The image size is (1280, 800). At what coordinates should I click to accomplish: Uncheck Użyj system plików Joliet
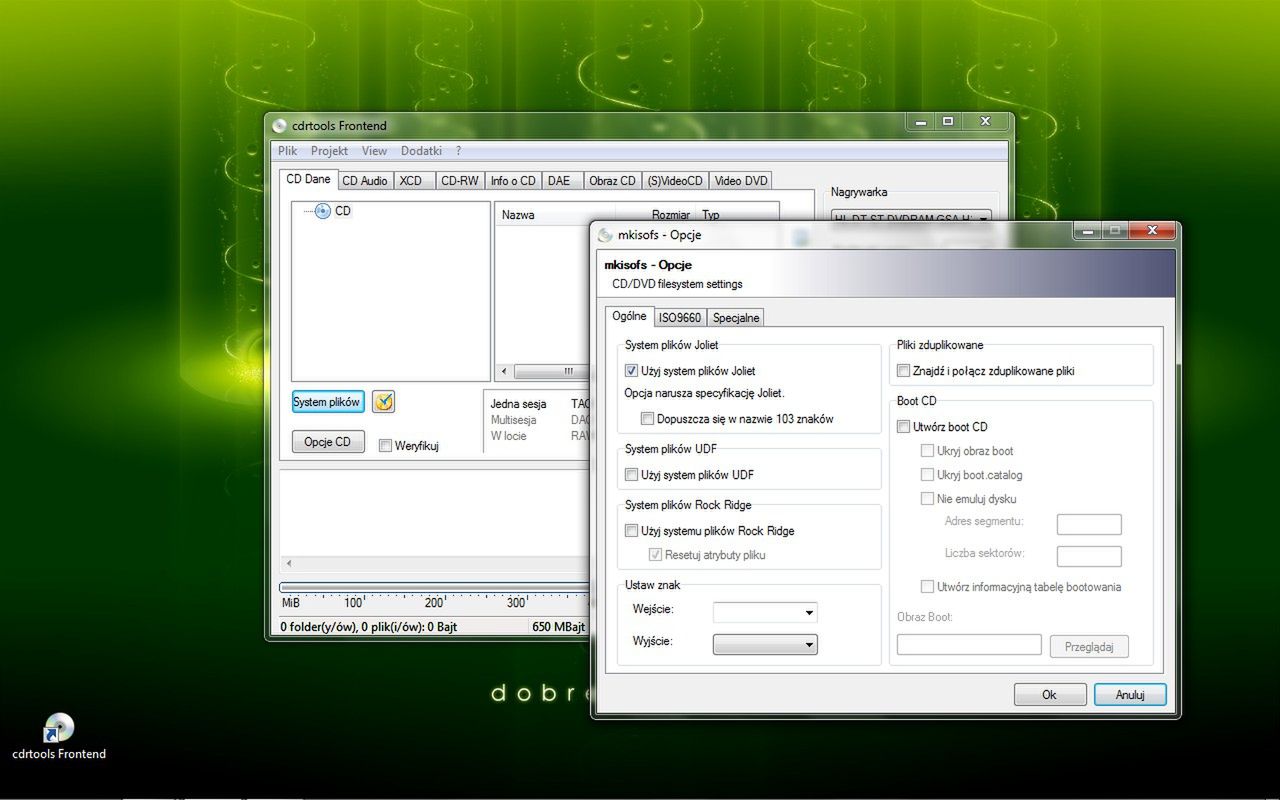631,371
